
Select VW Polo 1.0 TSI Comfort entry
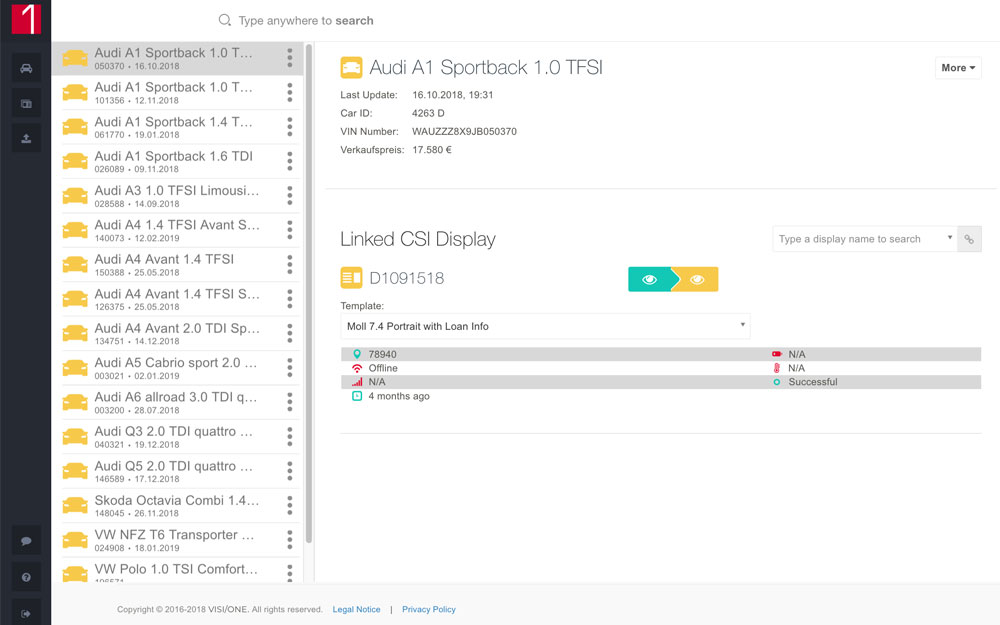[177, 571]
